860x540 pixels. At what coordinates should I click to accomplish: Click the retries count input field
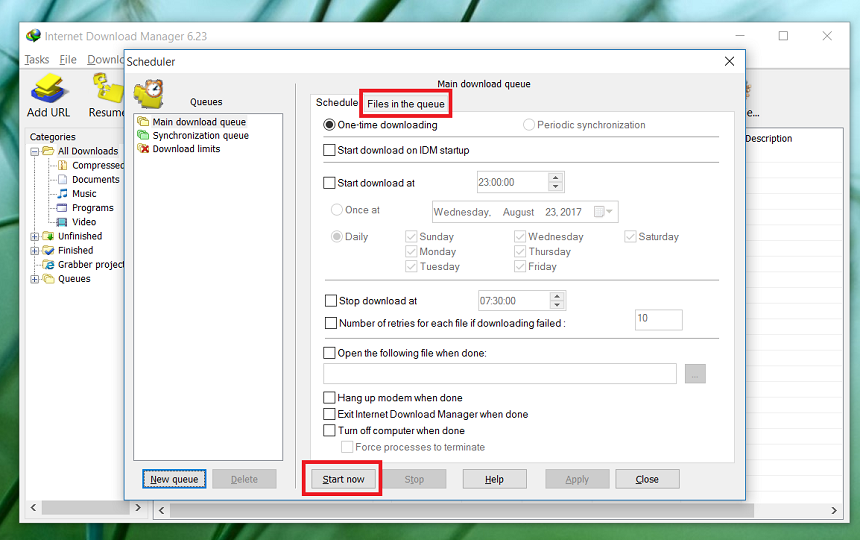tap(659, 320)
